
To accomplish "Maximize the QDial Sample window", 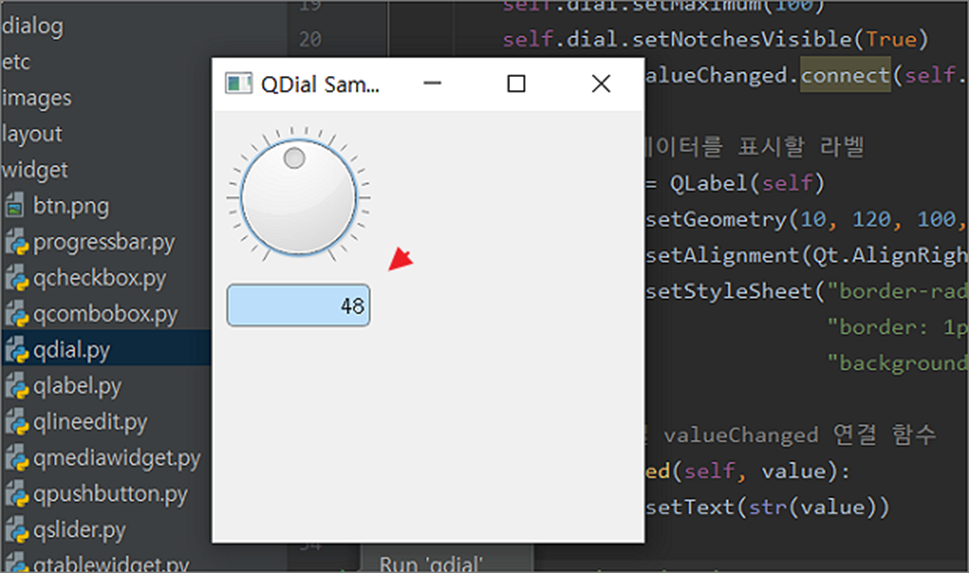I will click(x=516, y=83).
